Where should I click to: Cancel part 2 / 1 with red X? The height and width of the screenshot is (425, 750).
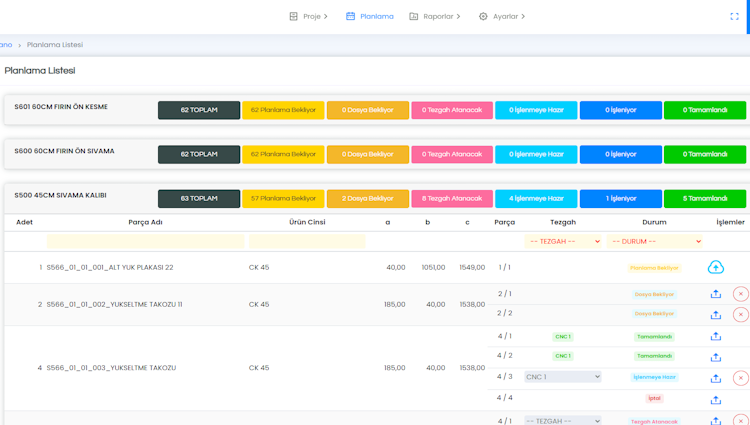click(740, 294)
